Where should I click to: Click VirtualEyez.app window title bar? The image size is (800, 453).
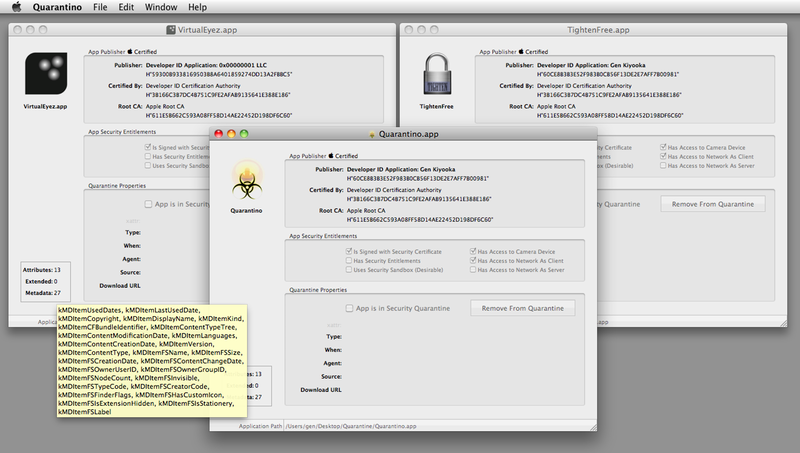[x=202, y=30]
